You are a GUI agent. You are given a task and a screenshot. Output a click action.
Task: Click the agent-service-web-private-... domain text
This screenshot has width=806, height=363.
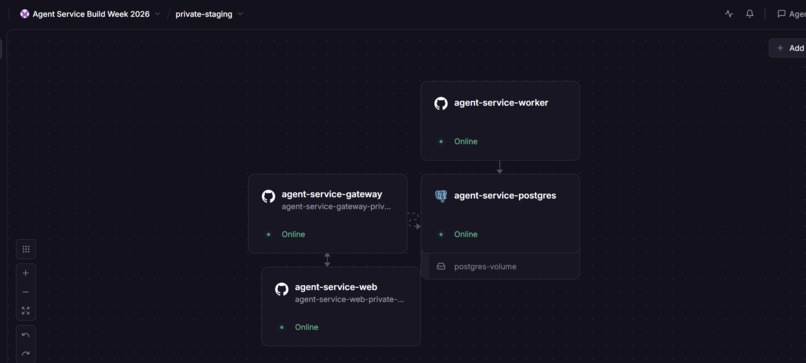click(349, 300)
